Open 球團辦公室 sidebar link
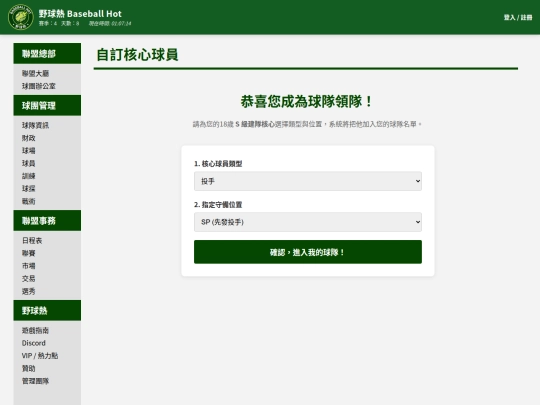The image size is (540, 405). click(x=39, y=86)
